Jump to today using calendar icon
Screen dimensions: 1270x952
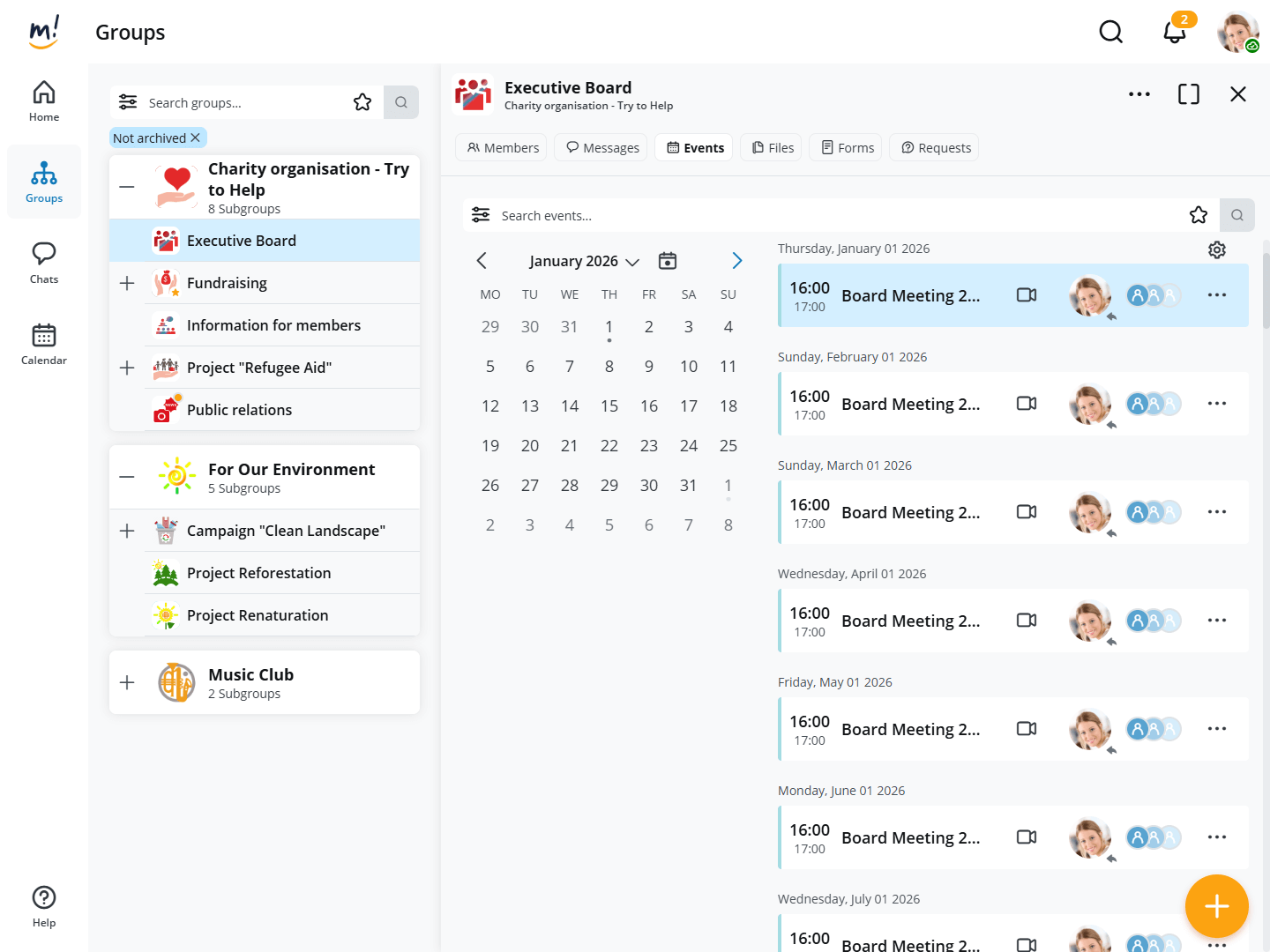[668, 261]
